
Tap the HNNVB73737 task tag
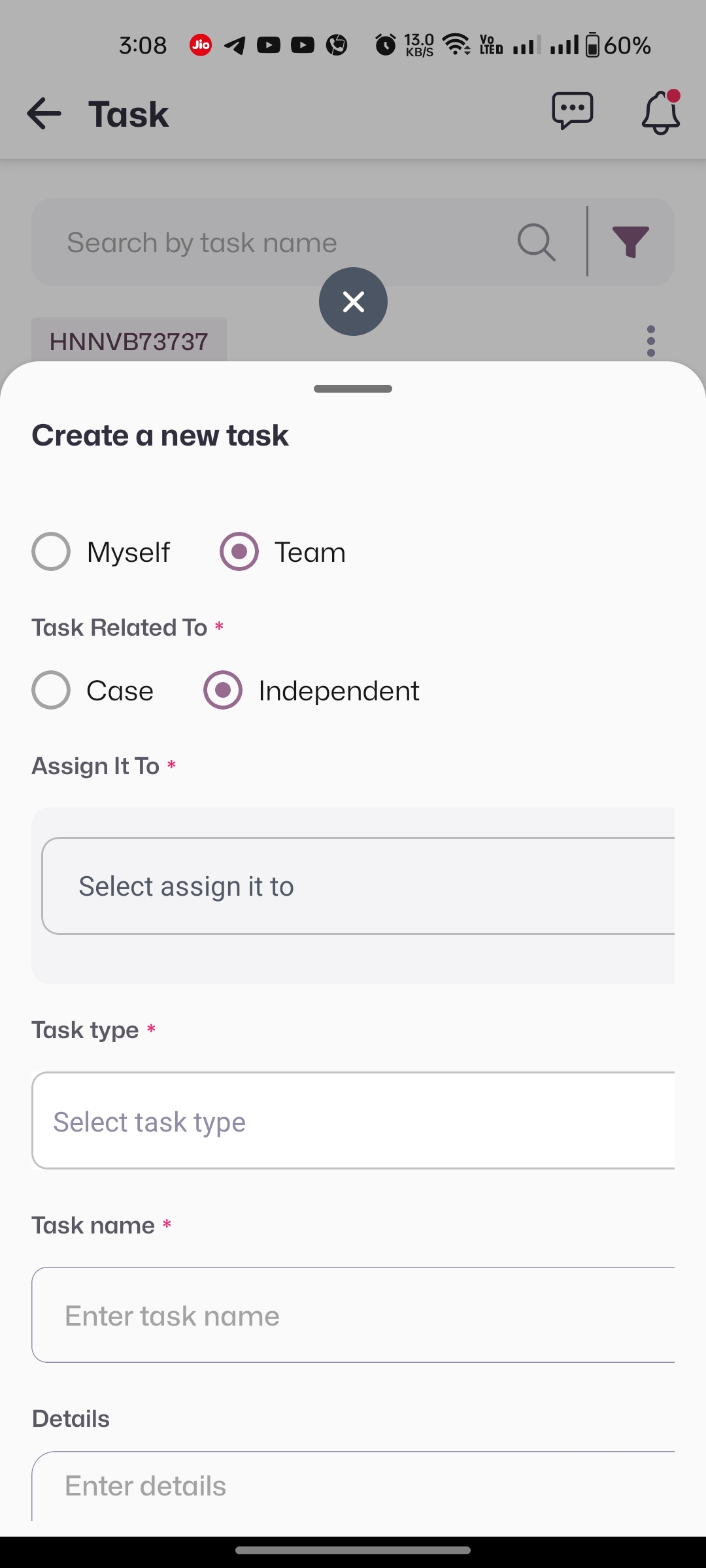(x=129, y=341)
